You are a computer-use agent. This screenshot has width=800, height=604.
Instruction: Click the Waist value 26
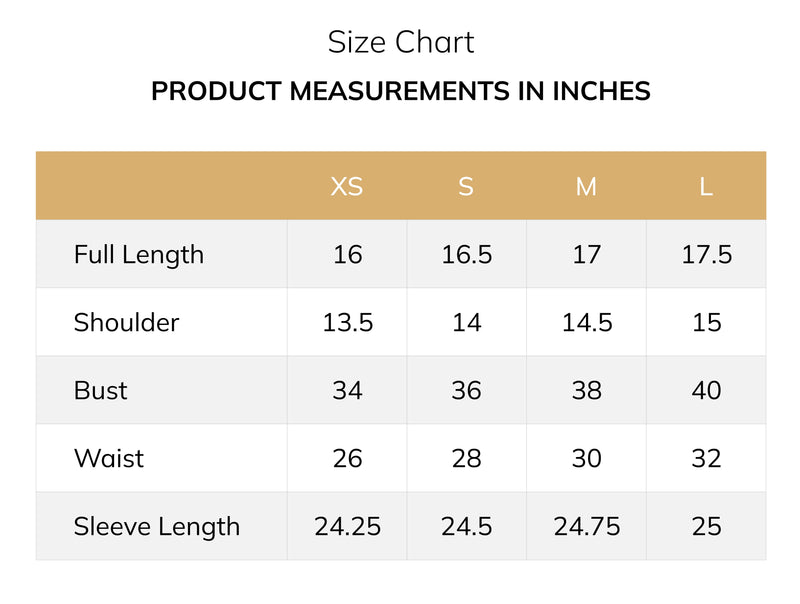(347, 458)
